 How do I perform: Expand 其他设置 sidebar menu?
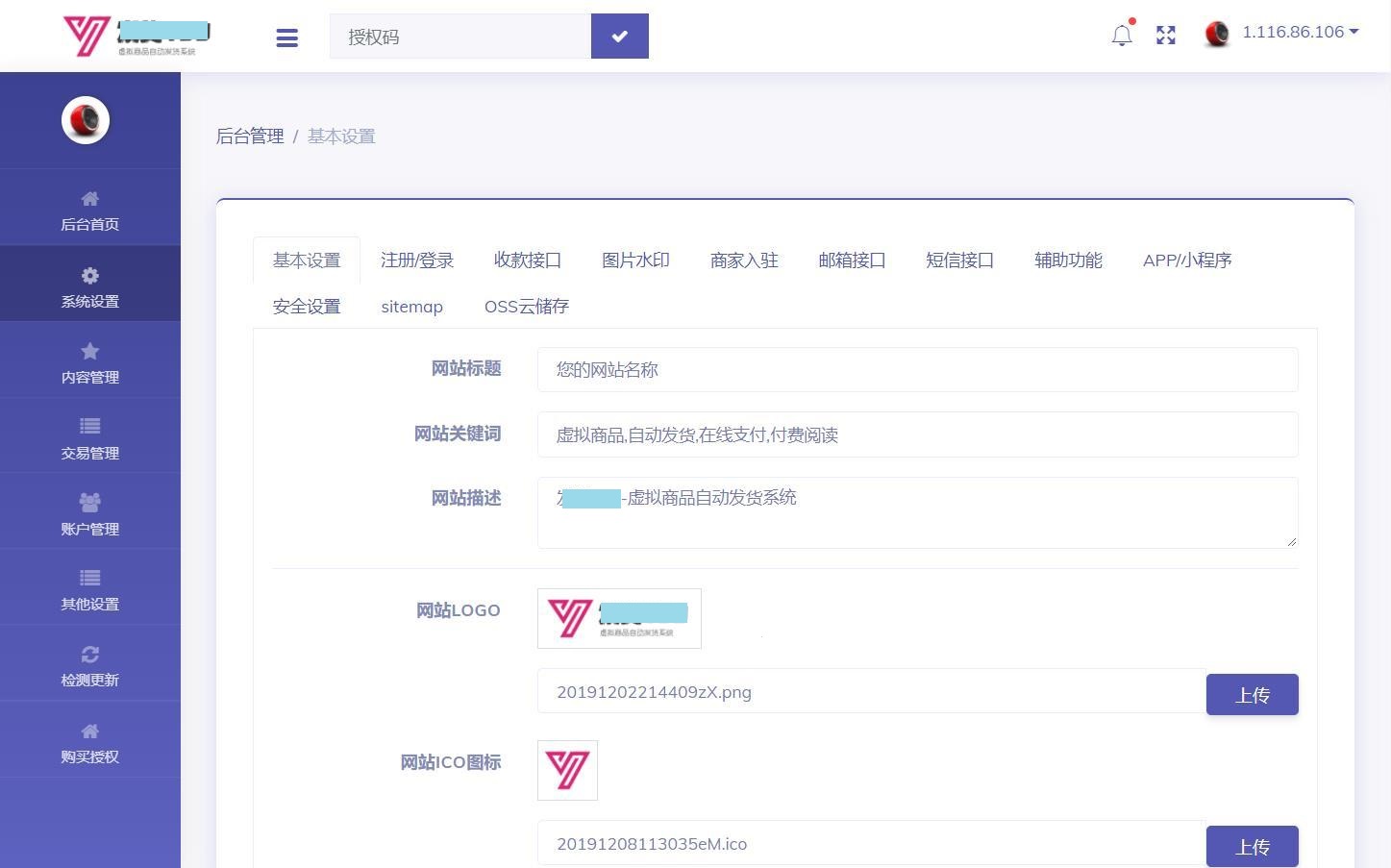tap(89, 589)
